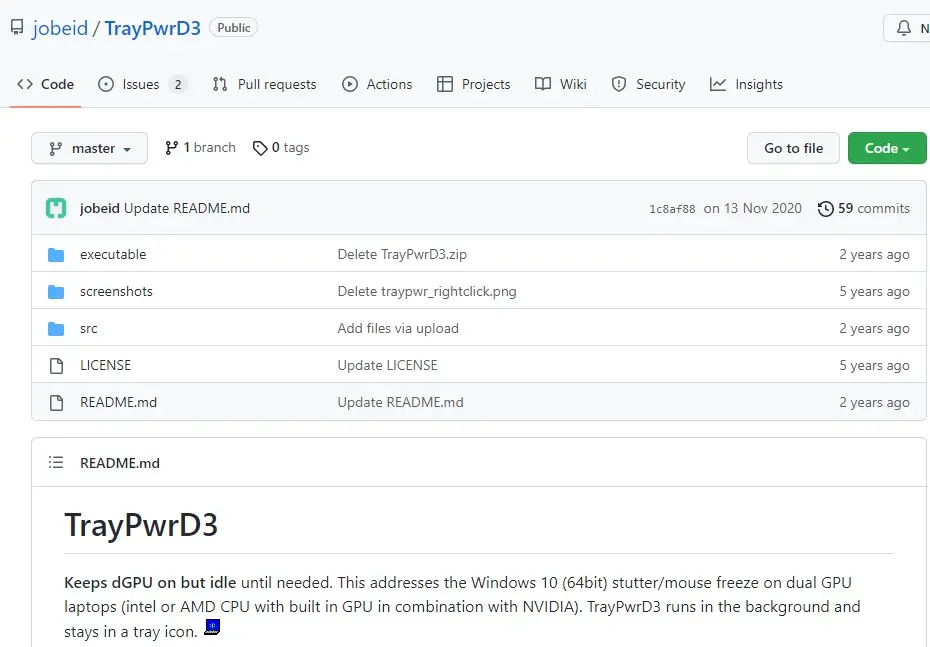Open the jobeid owner link
Viewport: 930px width, 647px height.
click(x=60, y=28)
